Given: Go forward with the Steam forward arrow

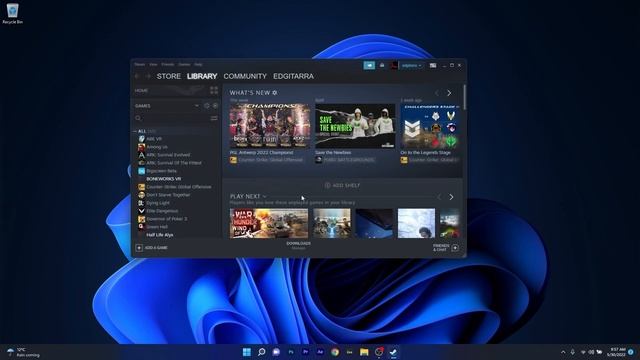Looking at the screenshot, I should click(x=148, y=76).
